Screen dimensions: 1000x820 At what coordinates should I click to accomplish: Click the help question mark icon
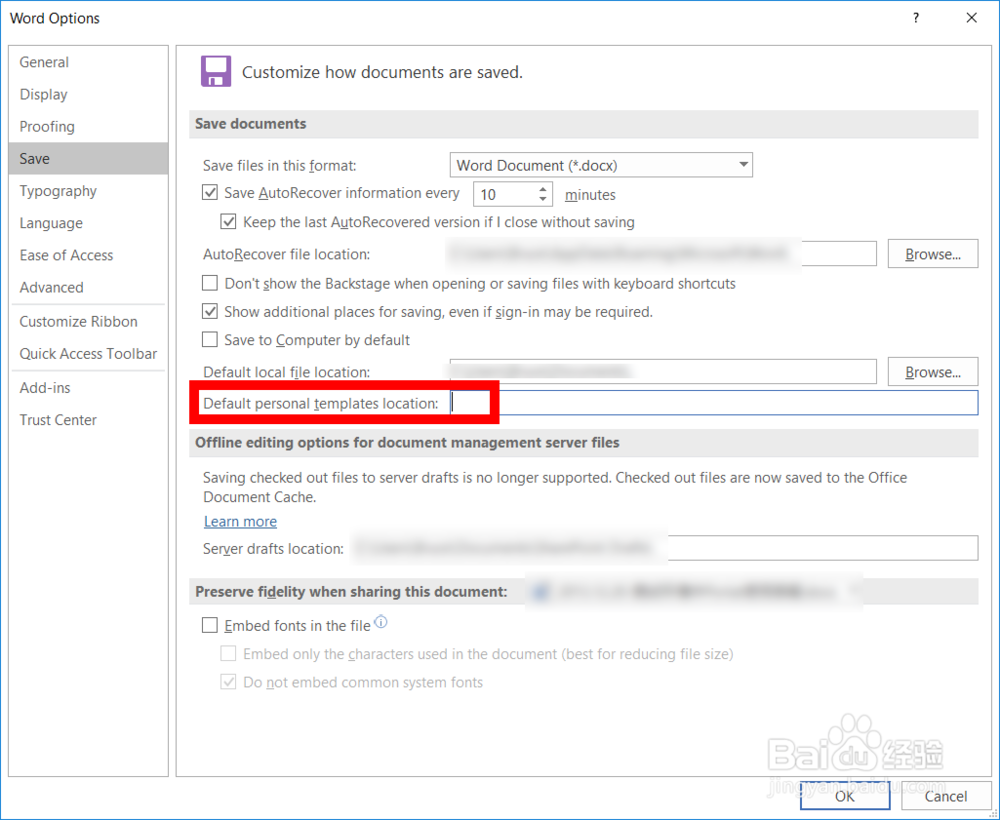916,18
